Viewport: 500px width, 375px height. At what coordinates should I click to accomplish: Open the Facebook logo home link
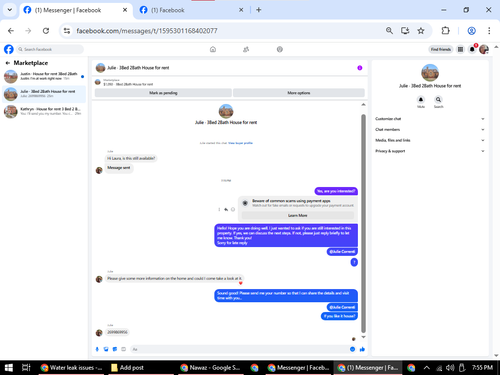pyautogui.click(x=9, y=49)
